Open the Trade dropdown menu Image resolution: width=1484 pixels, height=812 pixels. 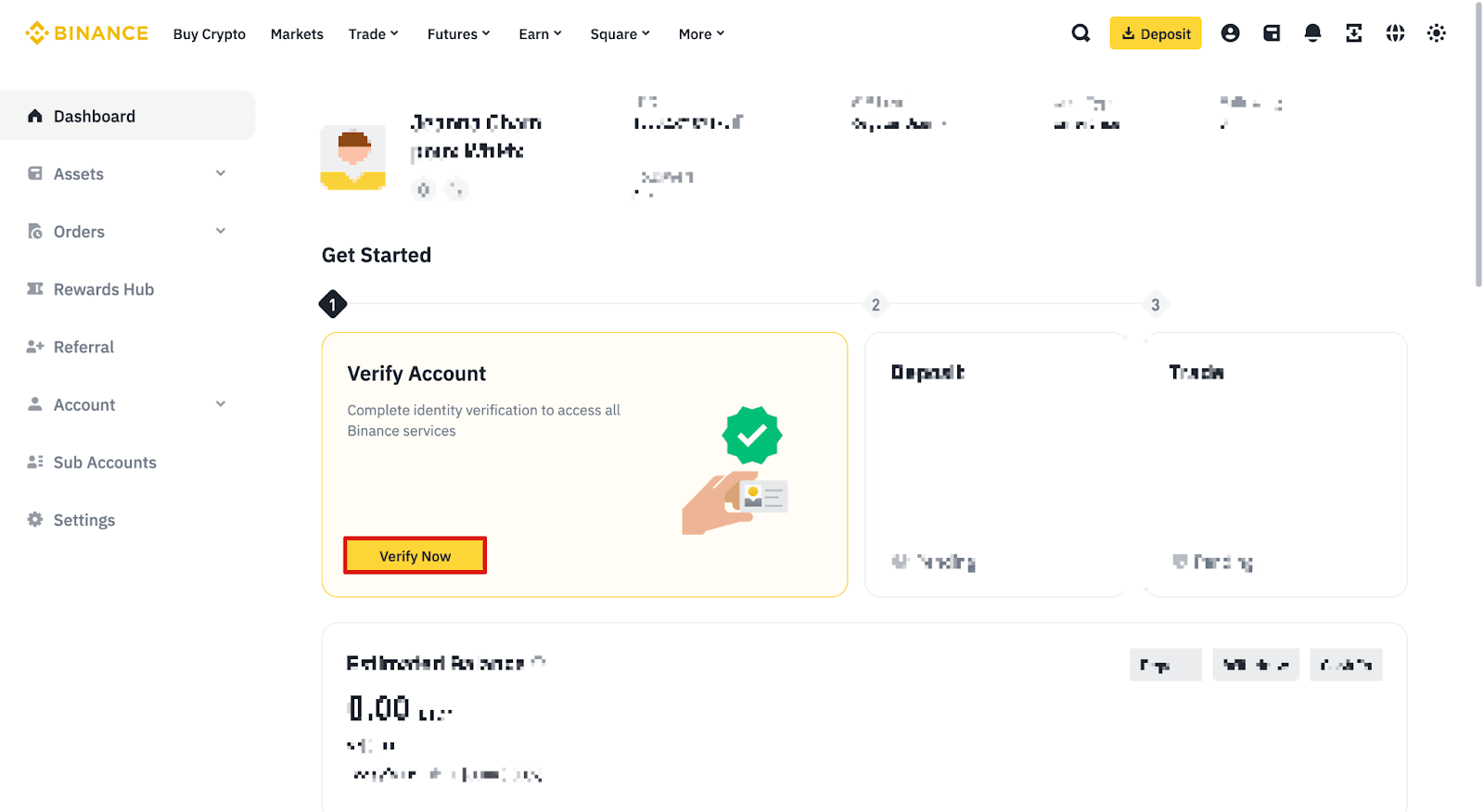[373, 34]
